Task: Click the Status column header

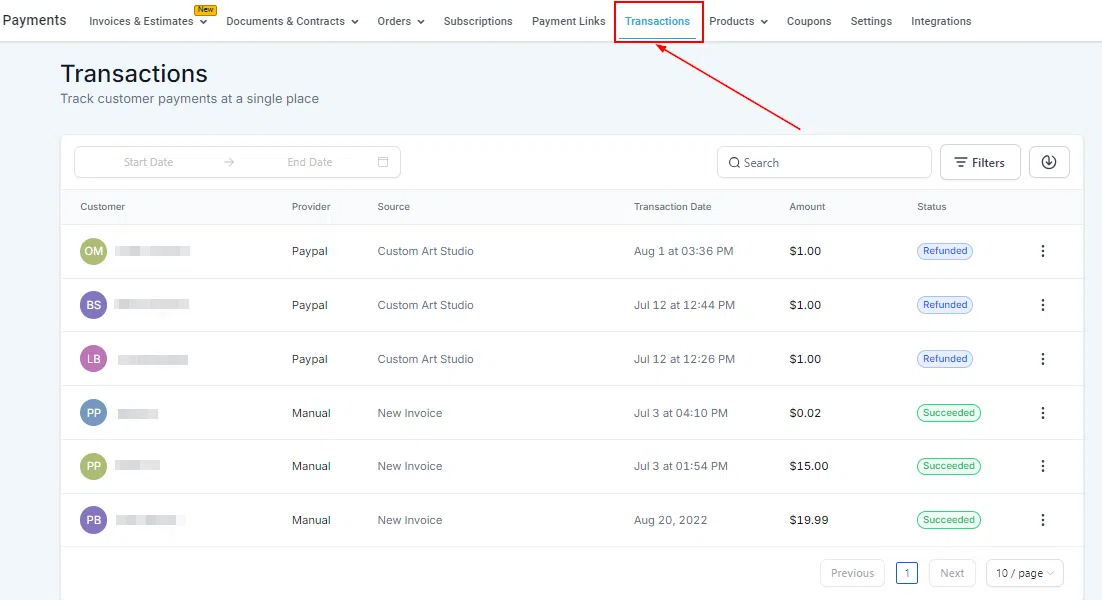Action: 931,207
